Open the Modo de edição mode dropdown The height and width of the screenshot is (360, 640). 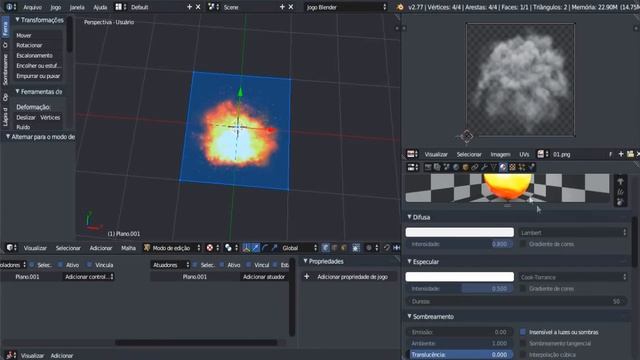coord(172,248)
